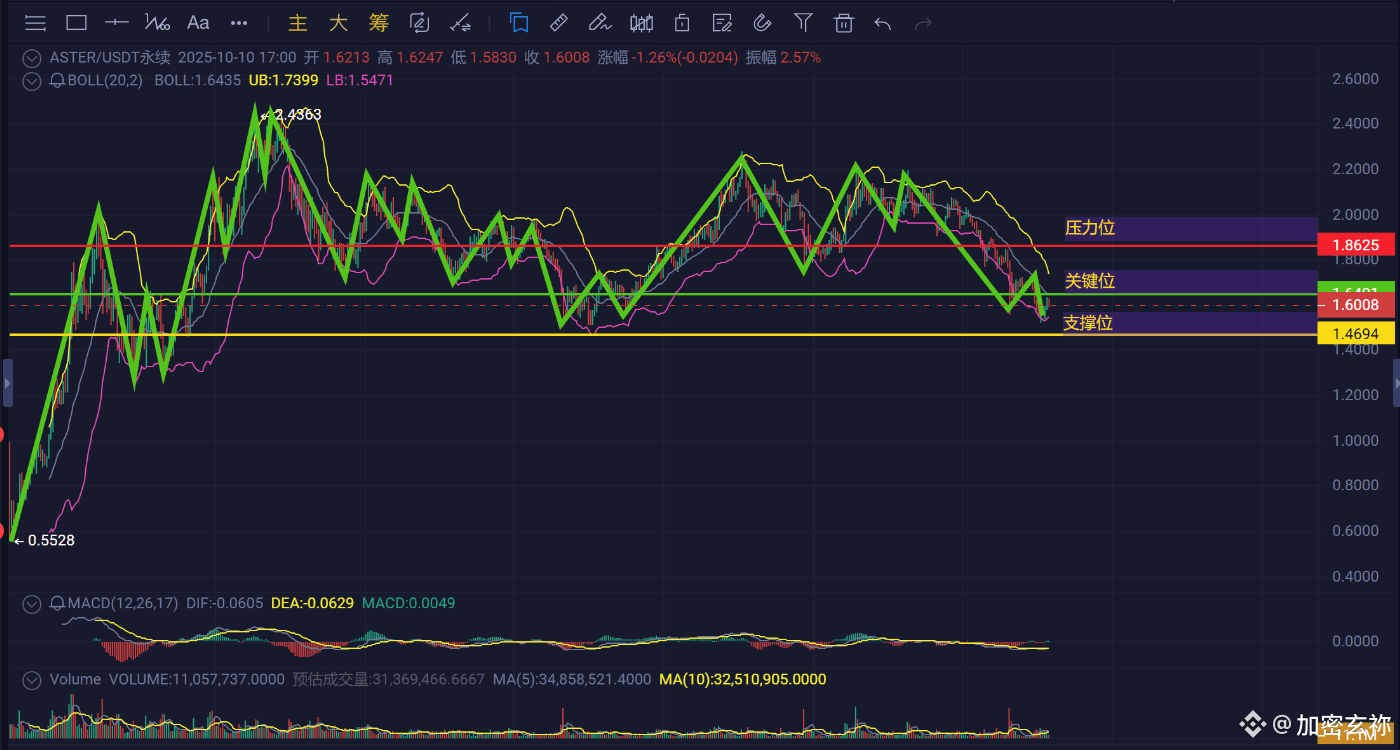Screen dimensions: 1400x750
Task: Click the undo arrow icon
Action: (882, 22)
